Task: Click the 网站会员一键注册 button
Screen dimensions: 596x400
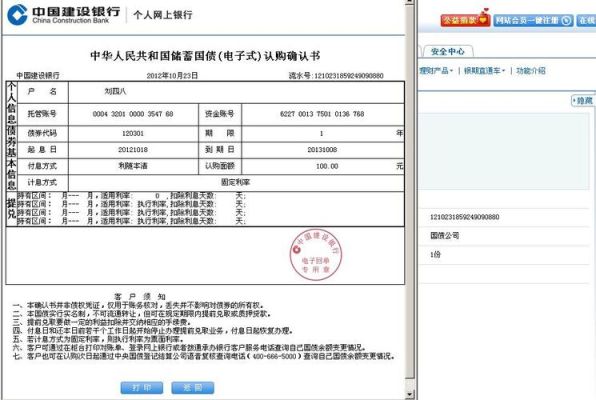Action: pyautogui.click(x=533, y=20)
